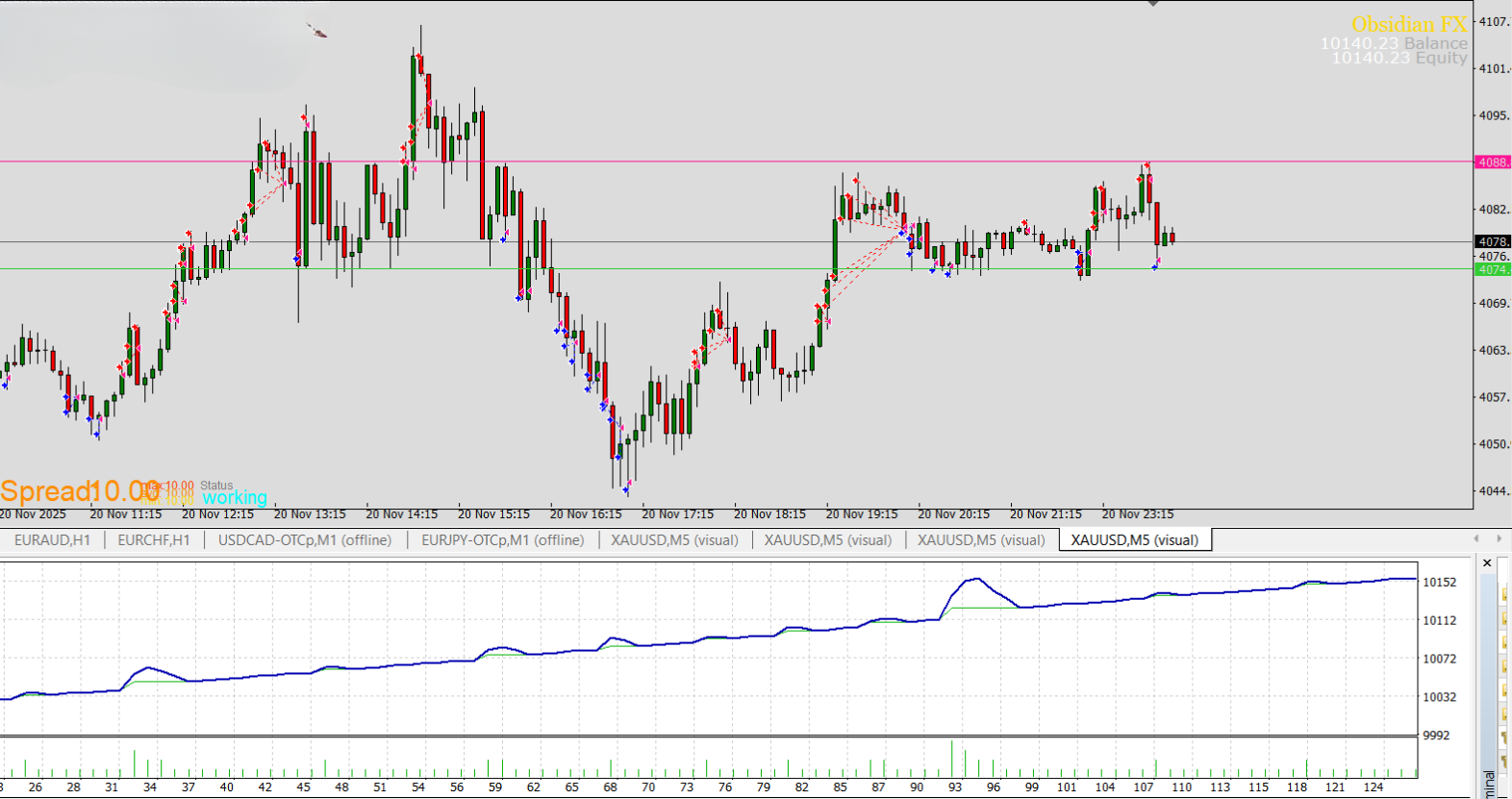Click the 10112 value on the balance axis
The width and height of the screenshot is (1512, 799).
pos(1440,621)
